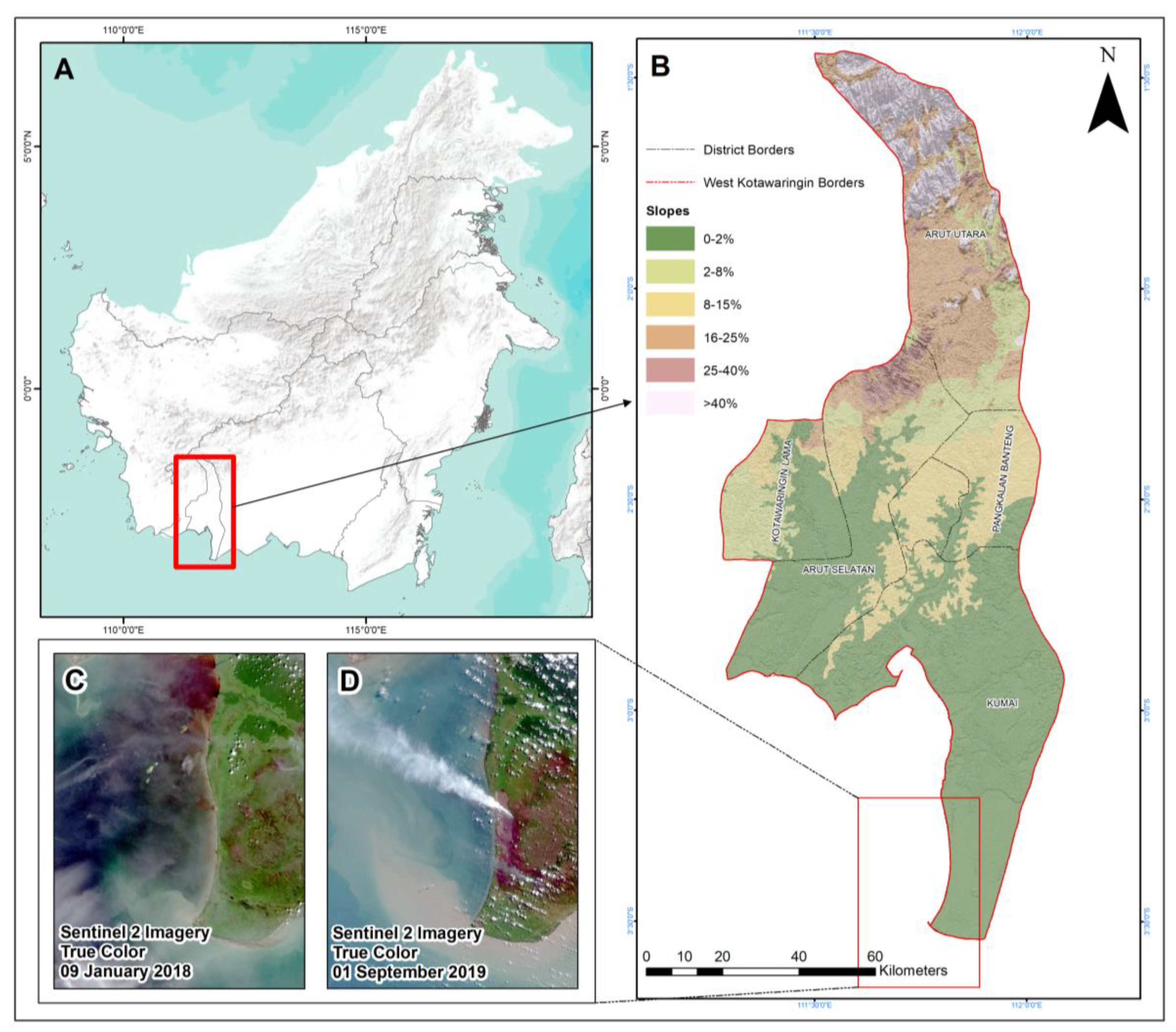This screenshot has width=1176, height=1032.
Task: Click the circled C panel marker
Action: 75,680
